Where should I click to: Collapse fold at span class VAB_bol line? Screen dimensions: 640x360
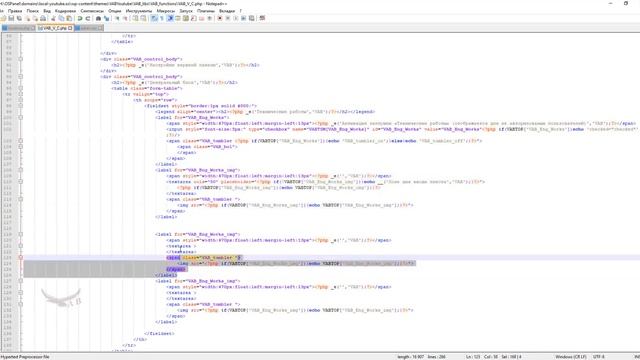20,147
